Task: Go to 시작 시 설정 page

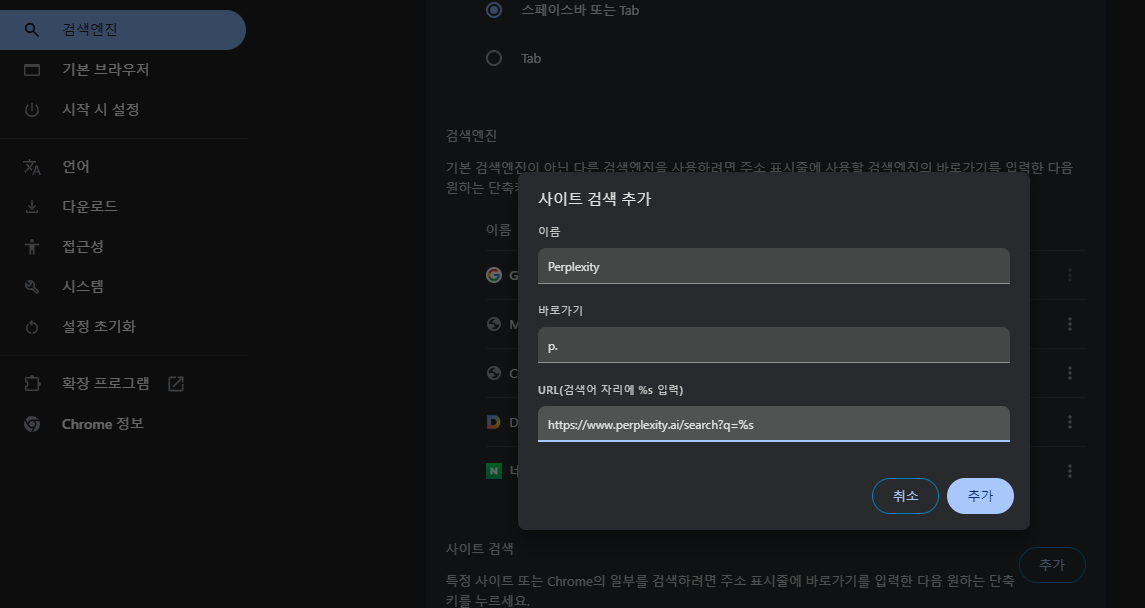Action: (x=101, y=109)
